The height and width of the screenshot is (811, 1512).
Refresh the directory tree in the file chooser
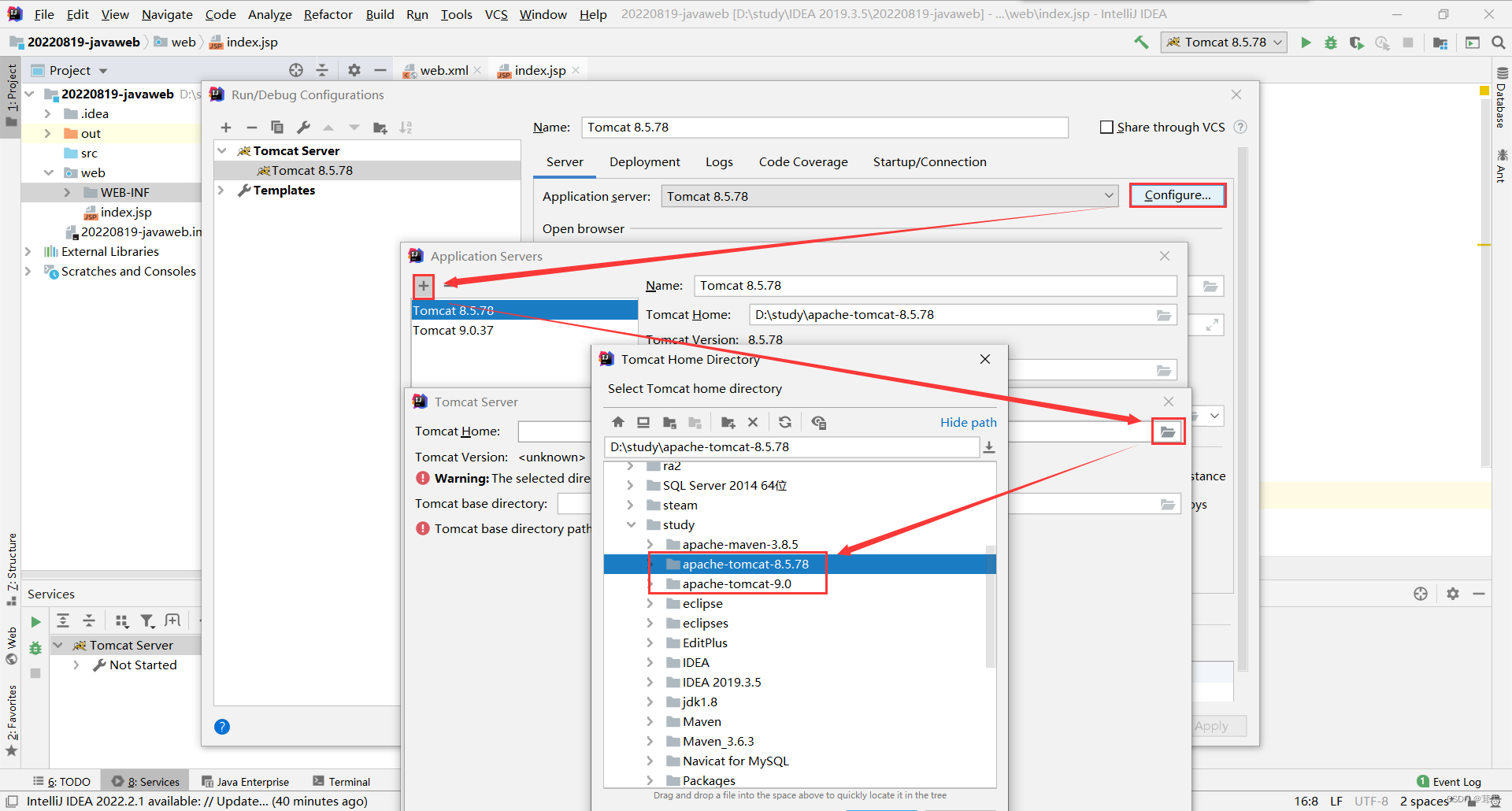[785, 423]
